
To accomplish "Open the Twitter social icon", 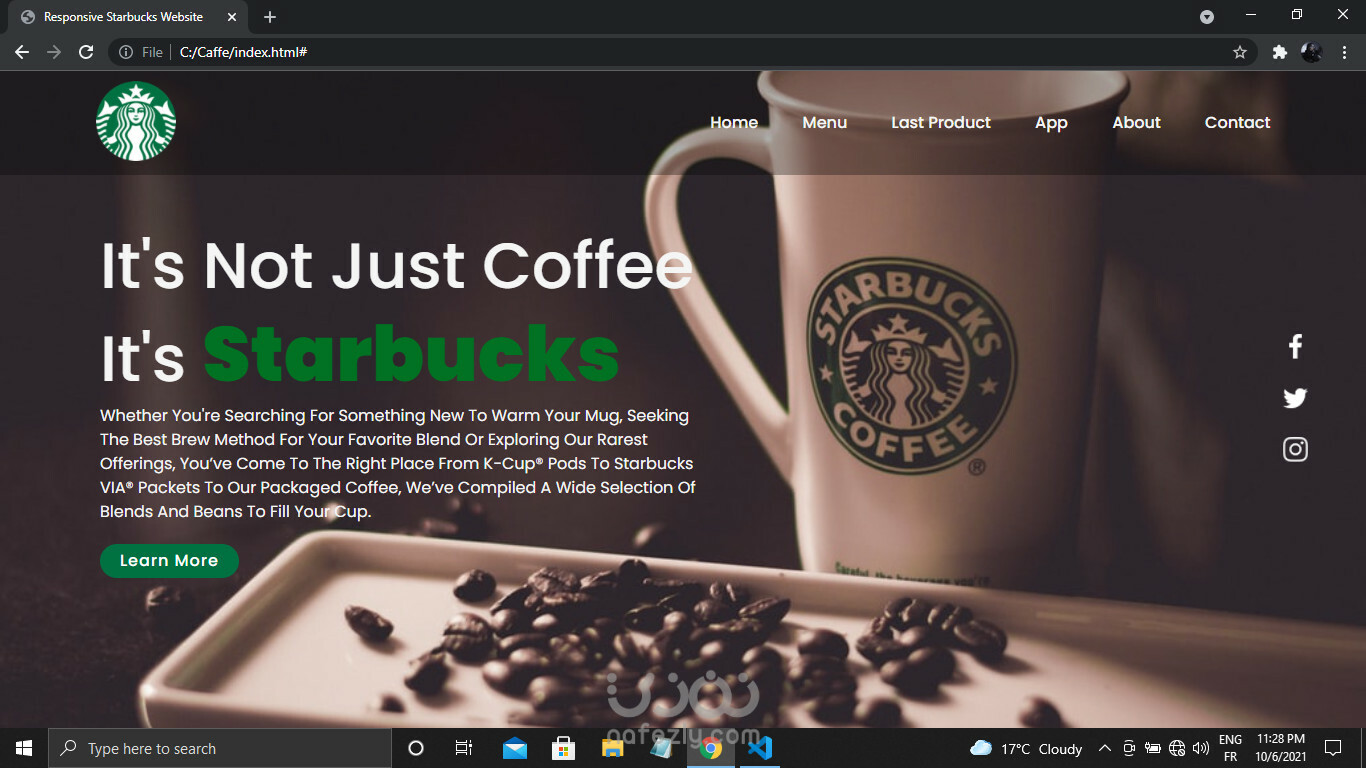I will tap(1295, 398).
